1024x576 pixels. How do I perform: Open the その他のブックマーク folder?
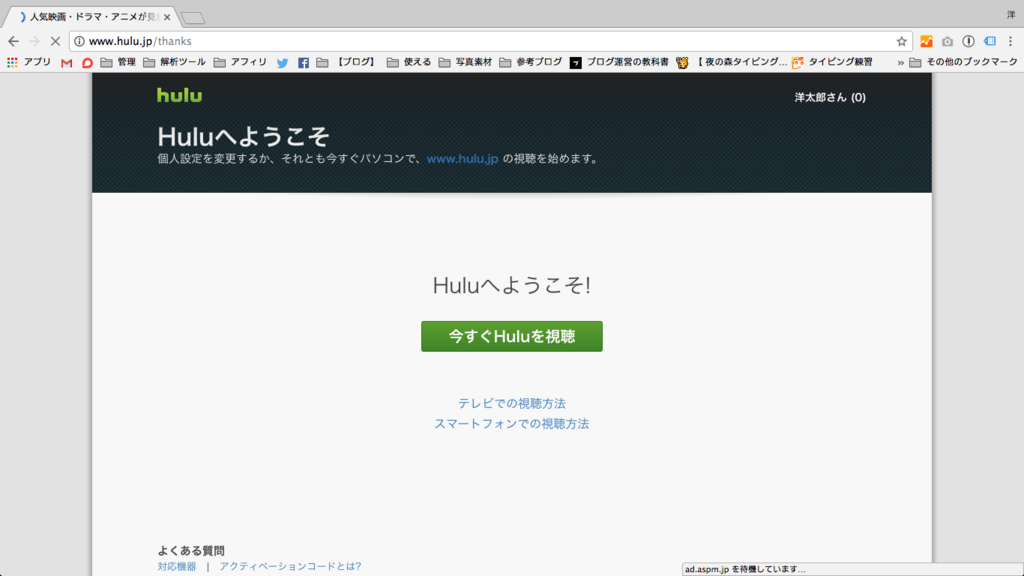963,62
